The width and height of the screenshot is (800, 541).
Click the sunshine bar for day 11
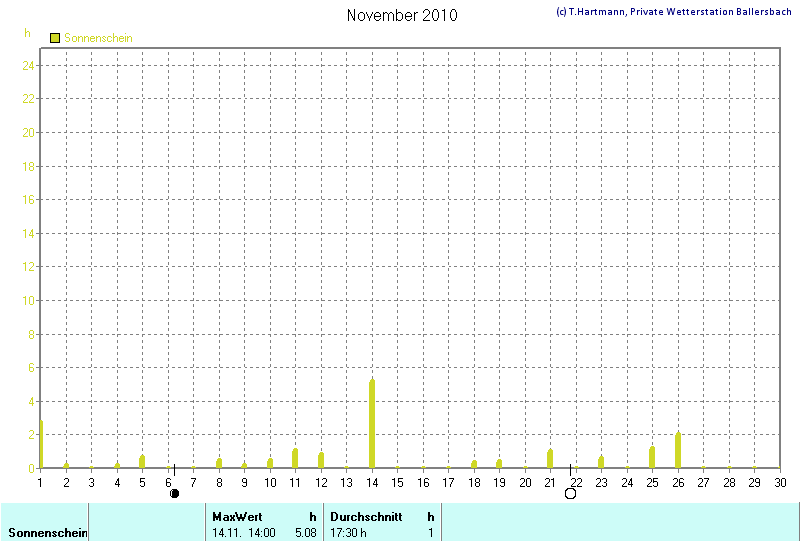point(295,458)
